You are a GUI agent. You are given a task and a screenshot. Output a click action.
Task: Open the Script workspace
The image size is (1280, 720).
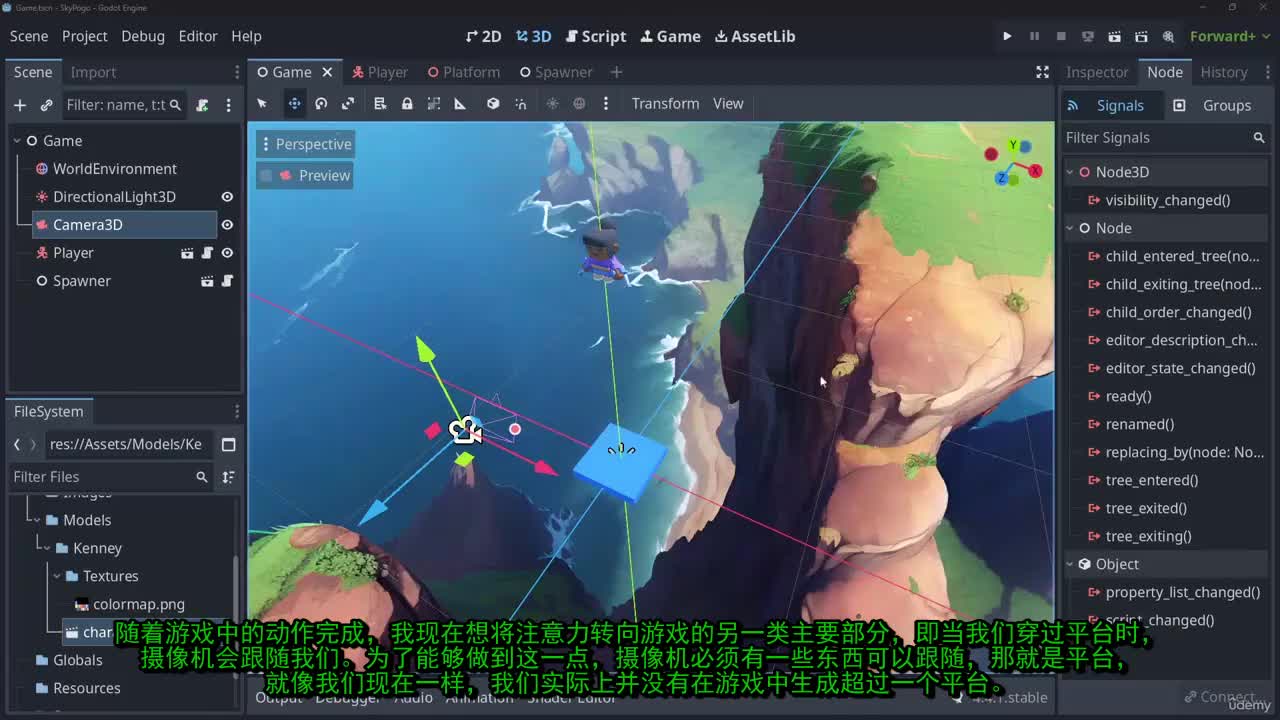(596, 36)
